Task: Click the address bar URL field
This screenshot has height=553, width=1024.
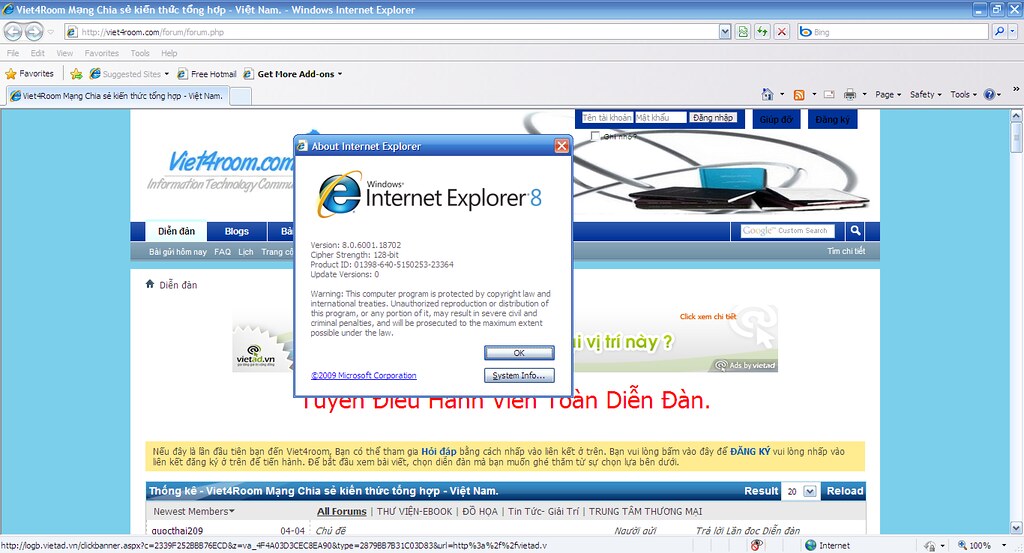Action: point(392,31)
